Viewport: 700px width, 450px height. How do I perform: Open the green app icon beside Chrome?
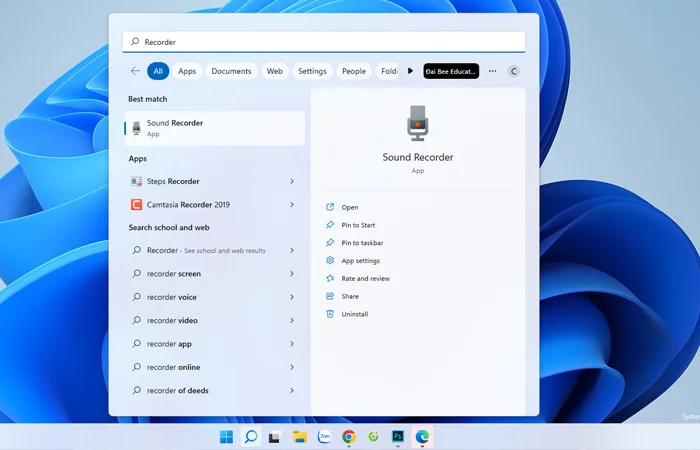click(x=373, y=437)
